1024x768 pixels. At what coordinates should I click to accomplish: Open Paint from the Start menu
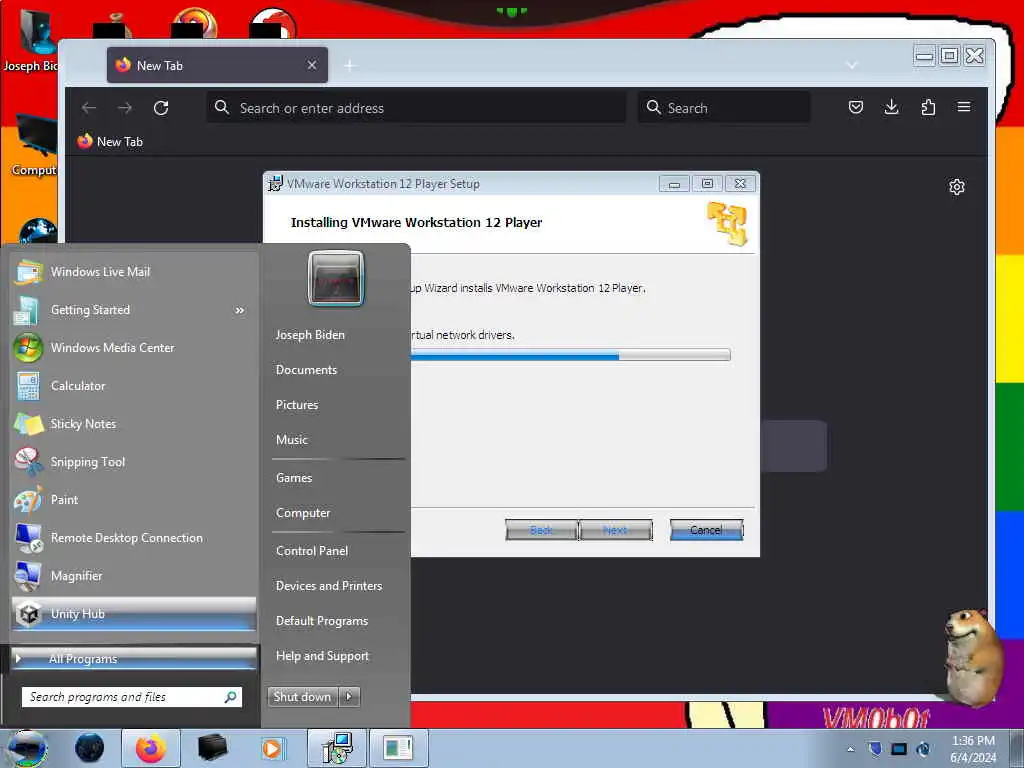coord(134,500)
